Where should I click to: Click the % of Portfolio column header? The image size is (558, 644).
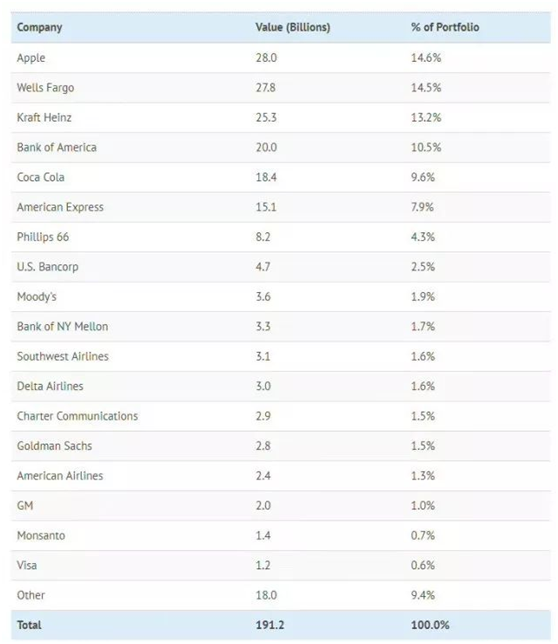(x=445, y=27)
